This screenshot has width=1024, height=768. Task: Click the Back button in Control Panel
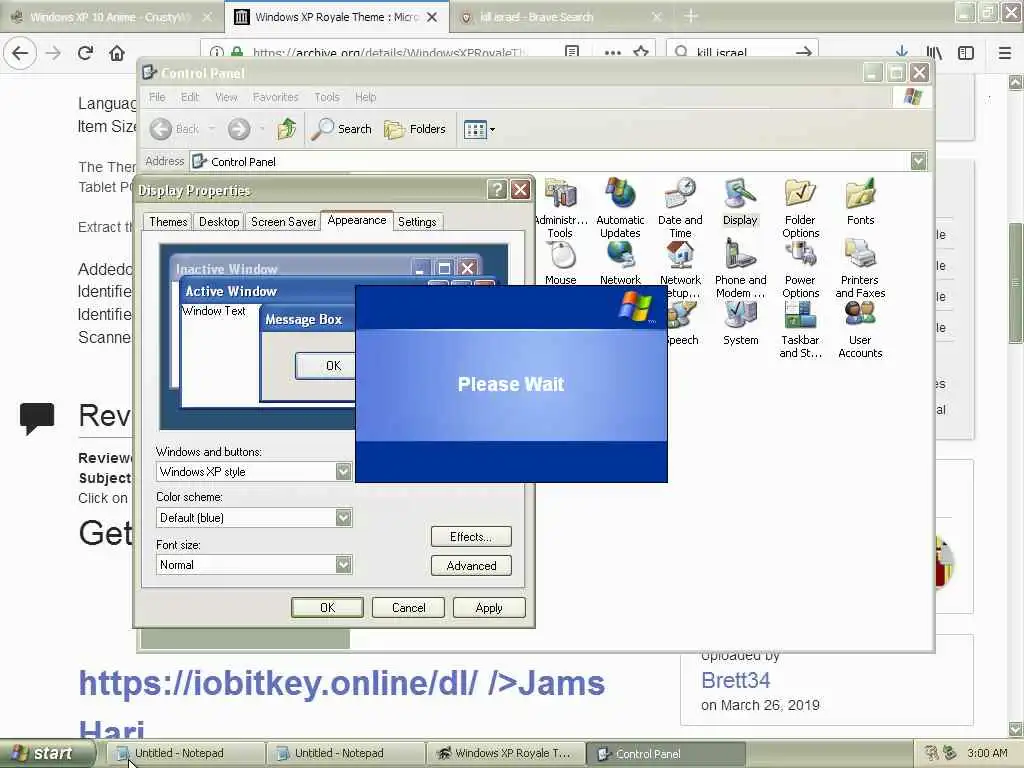coord(174,129)
